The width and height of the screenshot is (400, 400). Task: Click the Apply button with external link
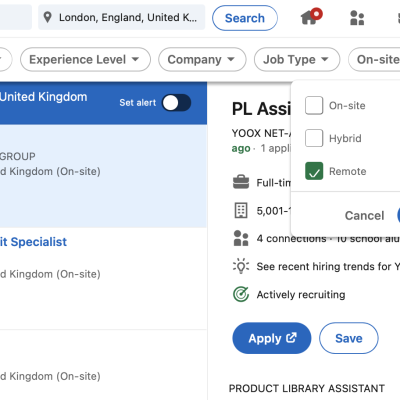click(272, 338)
